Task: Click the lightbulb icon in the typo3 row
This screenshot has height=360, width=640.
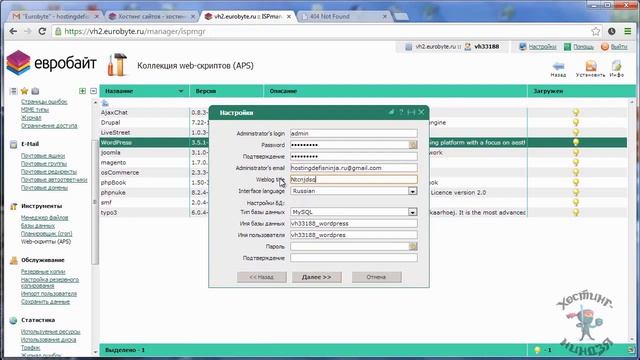Action: coord(576,213)
